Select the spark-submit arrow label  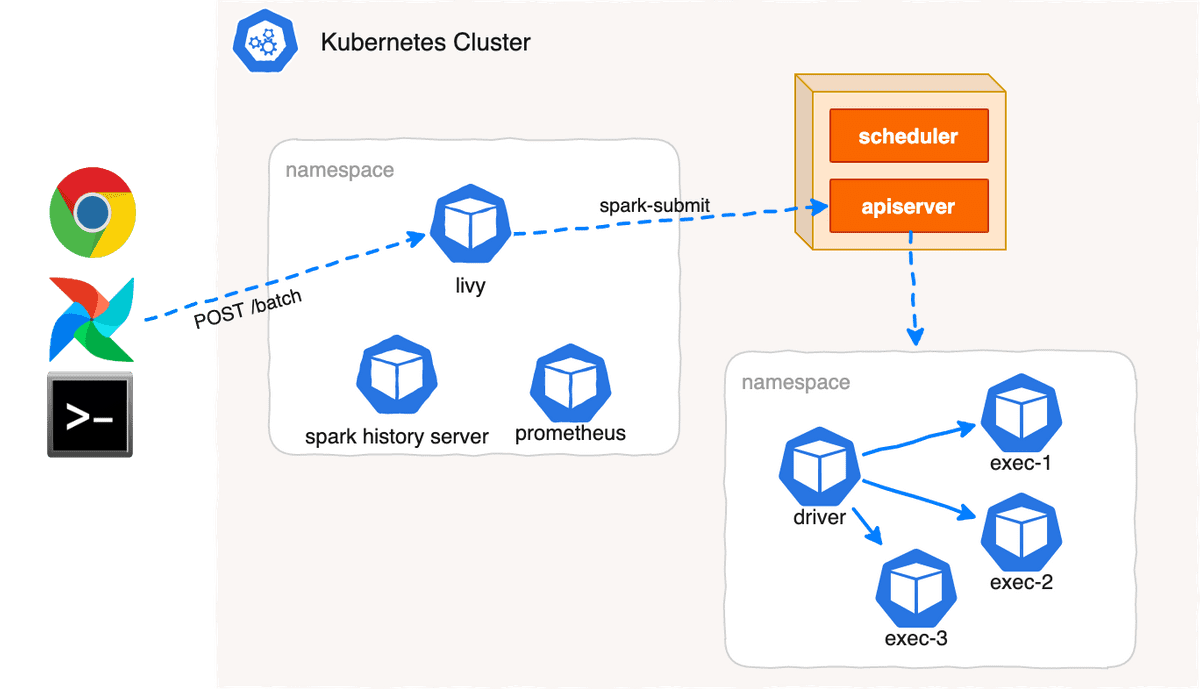pos(655,206)
